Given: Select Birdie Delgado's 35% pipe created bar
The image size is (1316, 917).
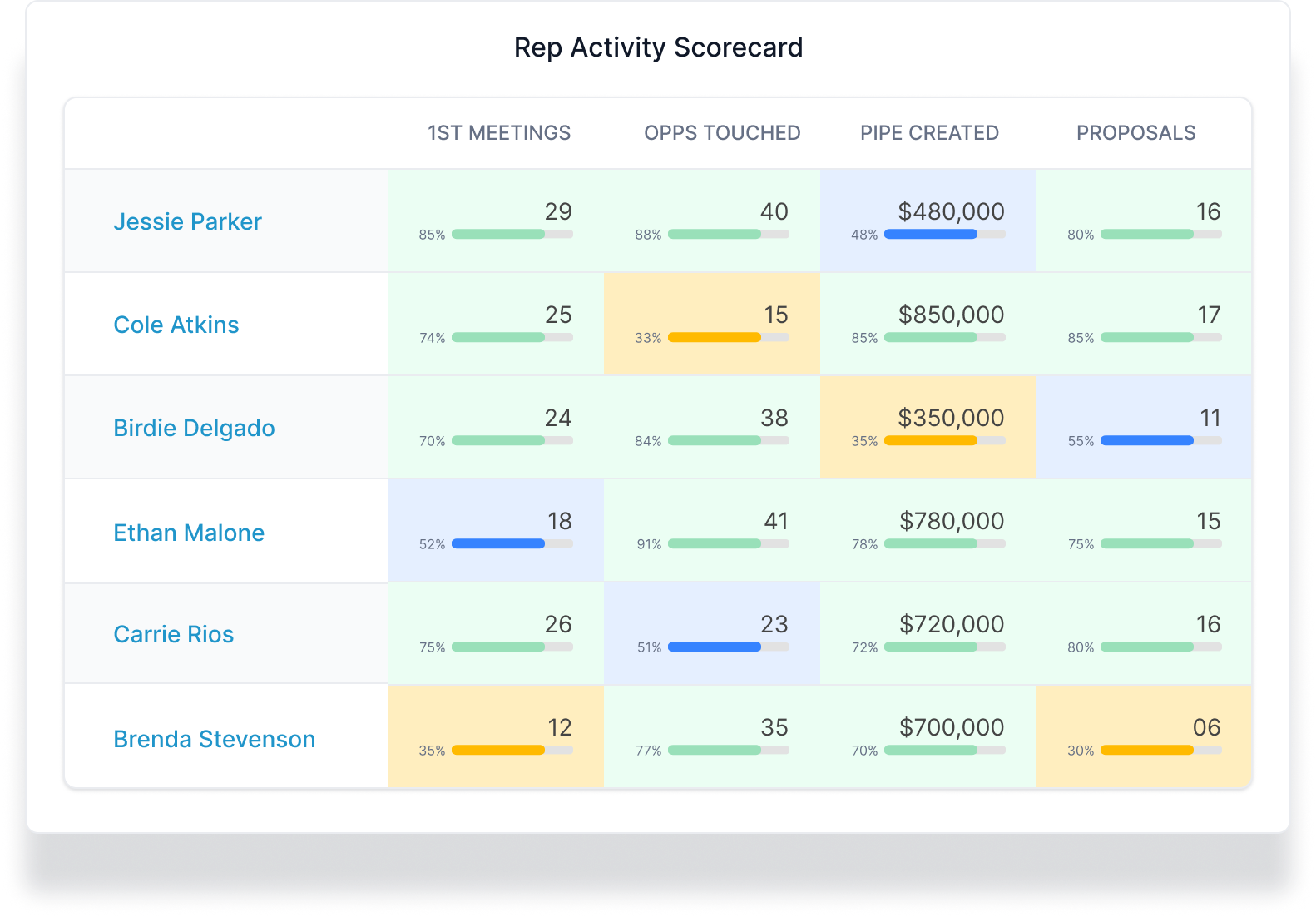Looking at the screenshot, I should pyautogui.click(x=945, y=441).
